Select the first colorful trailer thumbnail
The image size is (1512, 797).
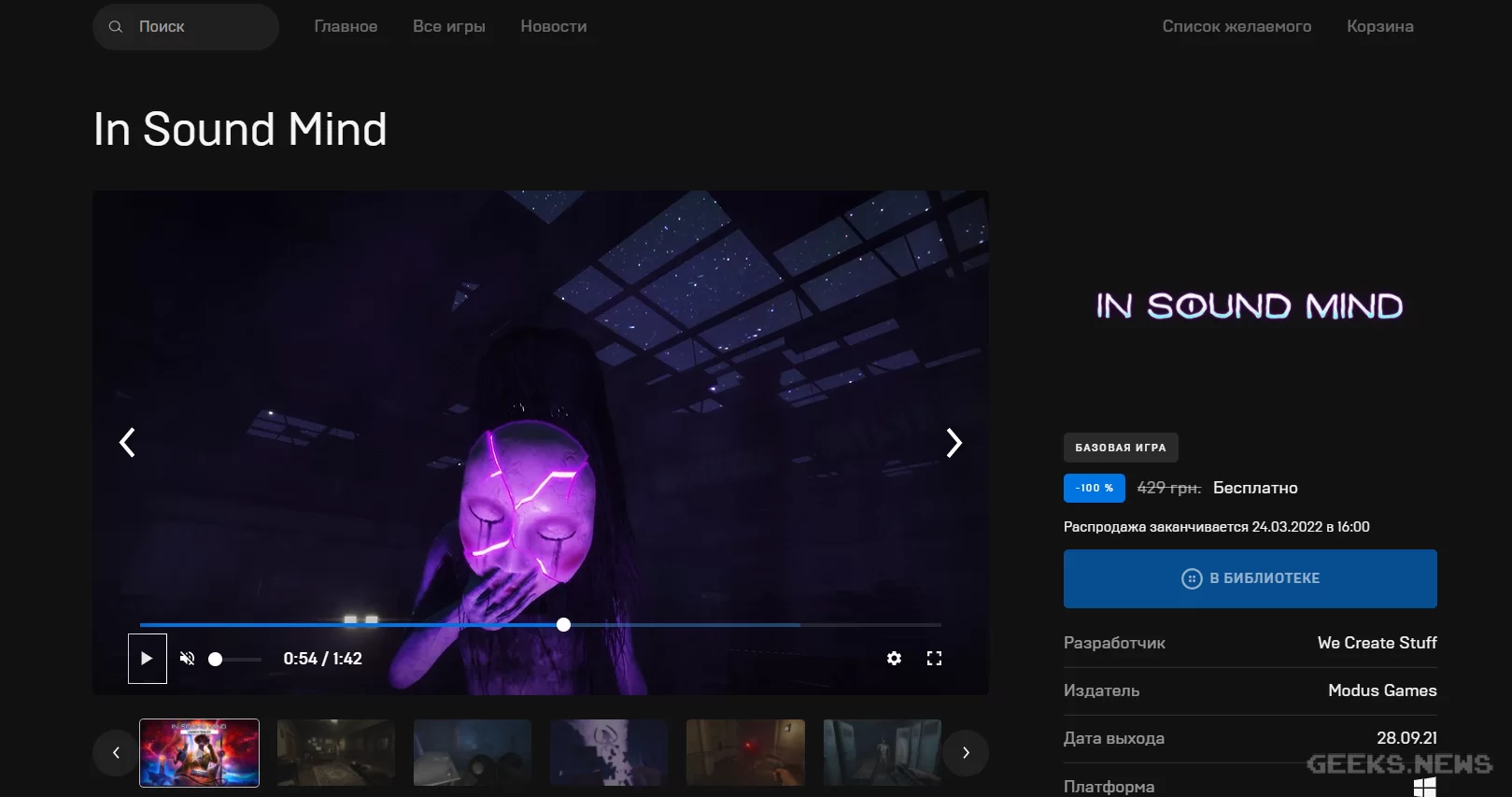(x=199, y=753)
